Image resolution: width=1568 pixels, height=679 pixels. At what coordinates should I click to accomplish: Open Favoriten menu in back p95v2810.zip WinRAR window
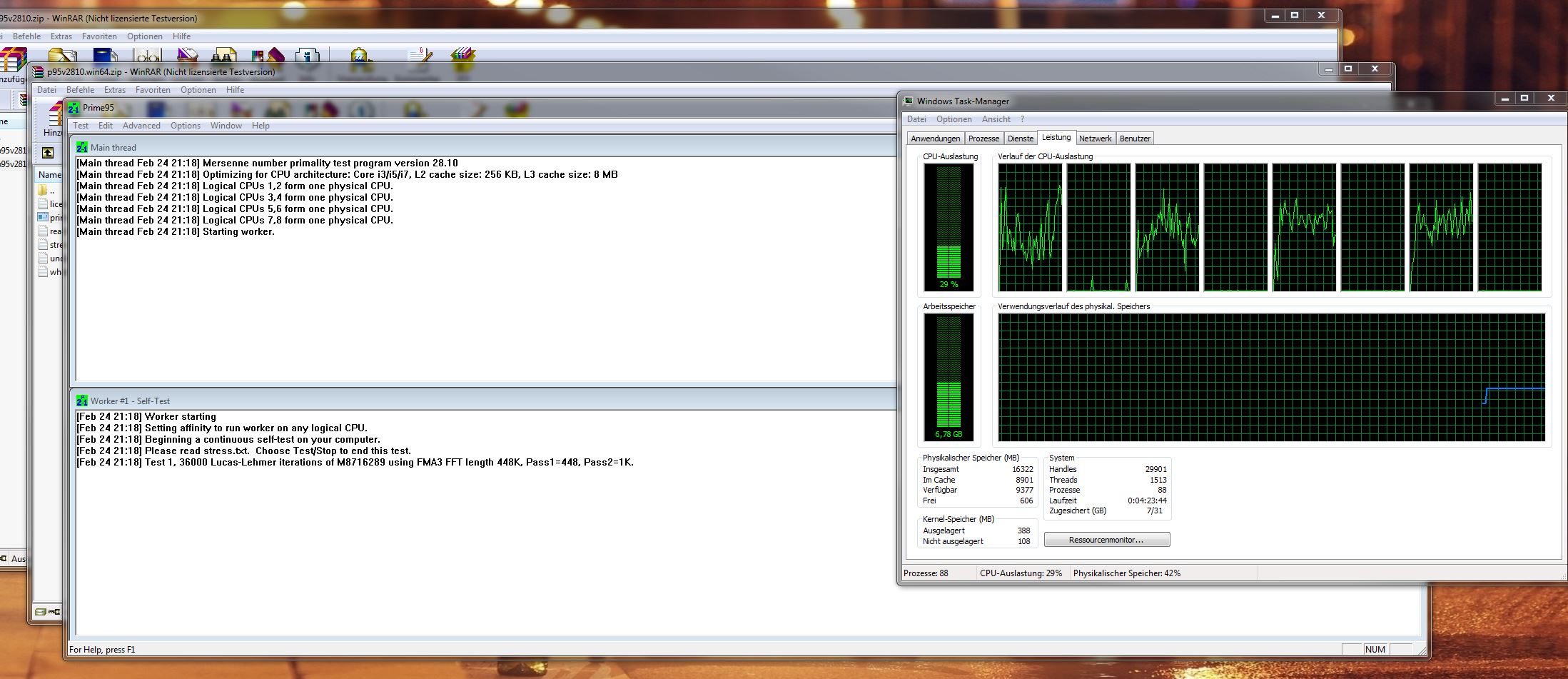(x=99, y=36)
